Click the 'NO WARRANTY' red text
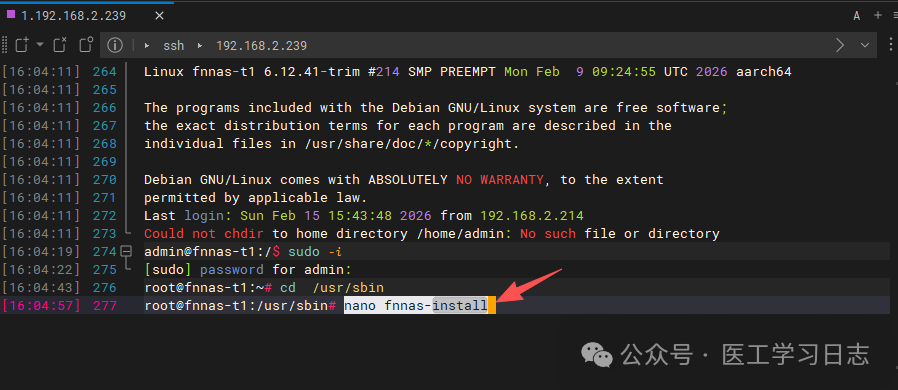The image size is (898, 390). tap(499, 180)
